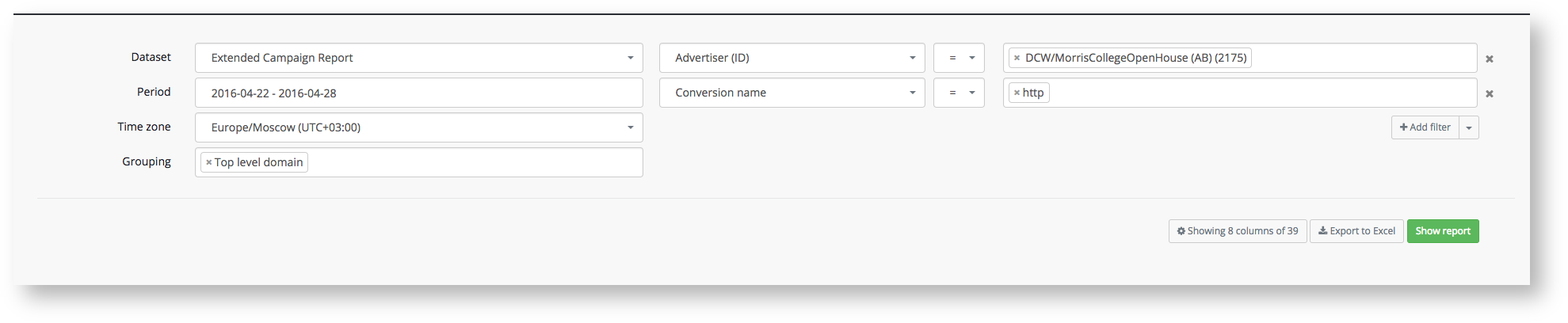Click the Period date range field

click(418, 93)
